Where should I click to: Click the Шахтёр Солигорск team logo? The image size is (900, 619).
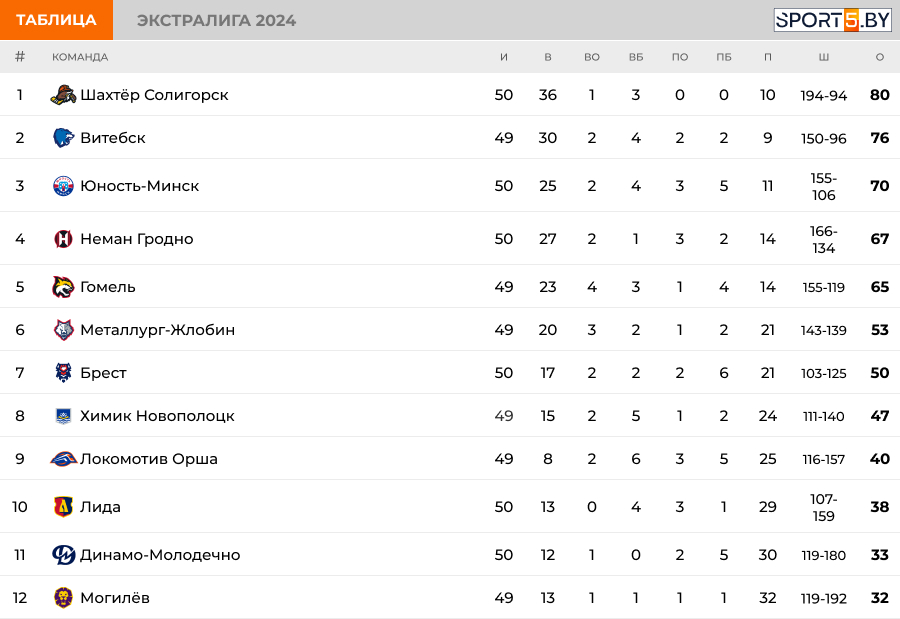(63, 95)
